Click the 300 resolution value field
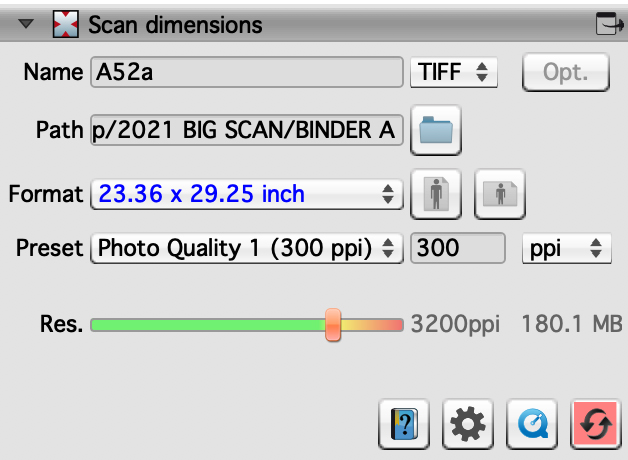 [x=457, y=248]
